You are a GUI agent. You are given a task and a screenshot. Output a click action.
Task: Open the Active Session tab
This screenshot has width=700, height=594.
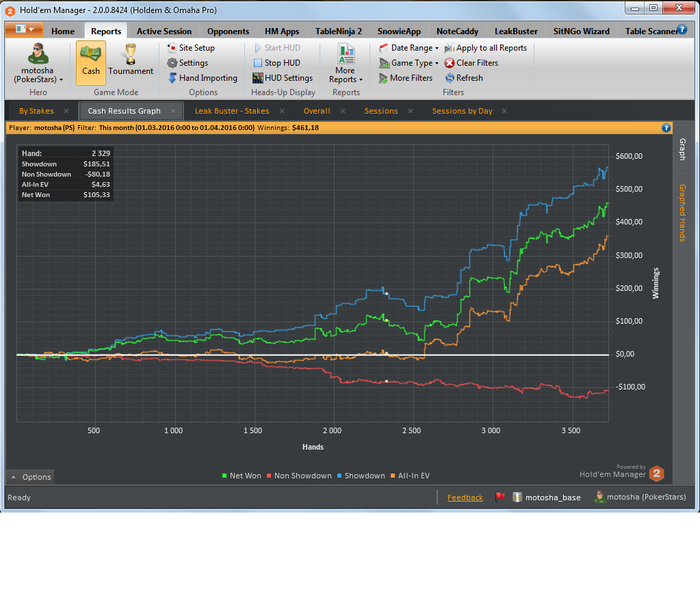click(x=164, y=31)
